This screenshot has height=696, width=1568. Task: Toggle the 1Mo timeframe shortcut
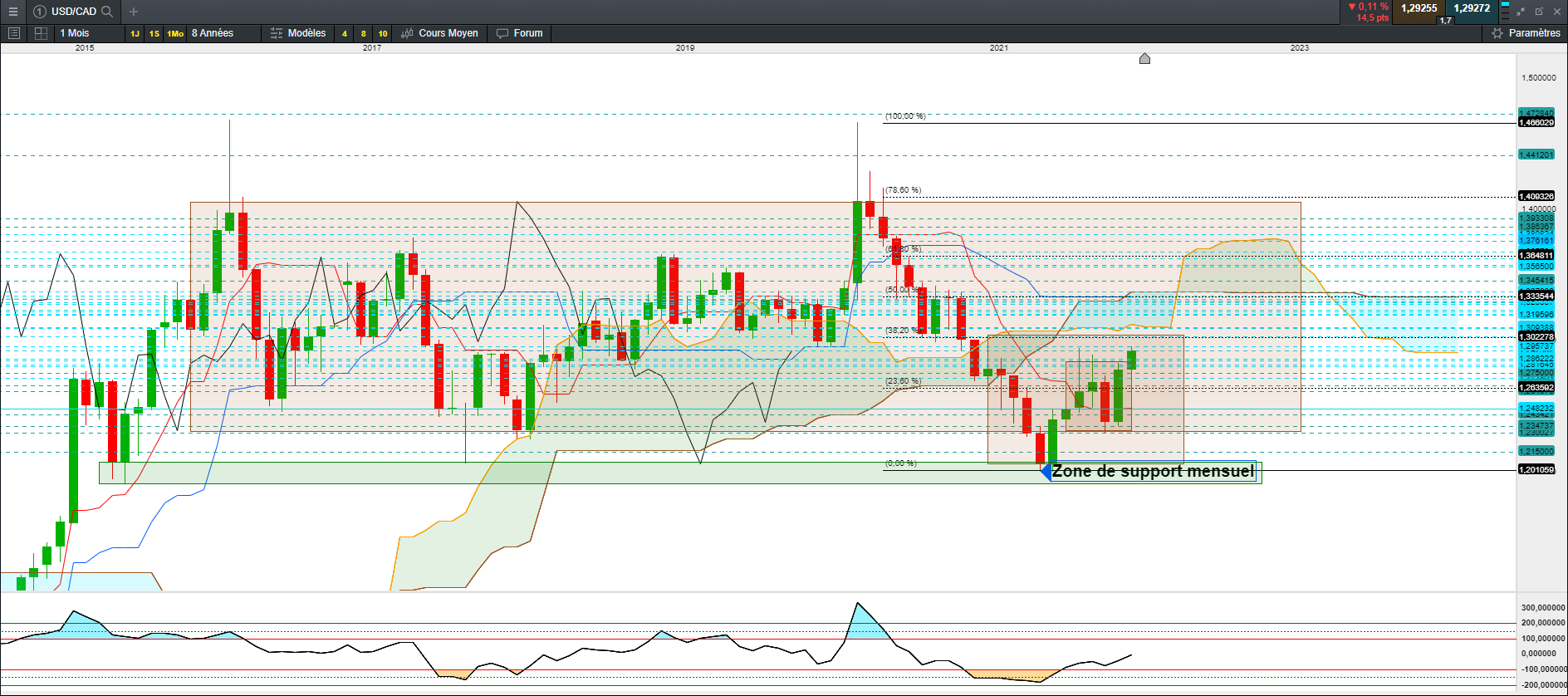(x=175, y=34)
